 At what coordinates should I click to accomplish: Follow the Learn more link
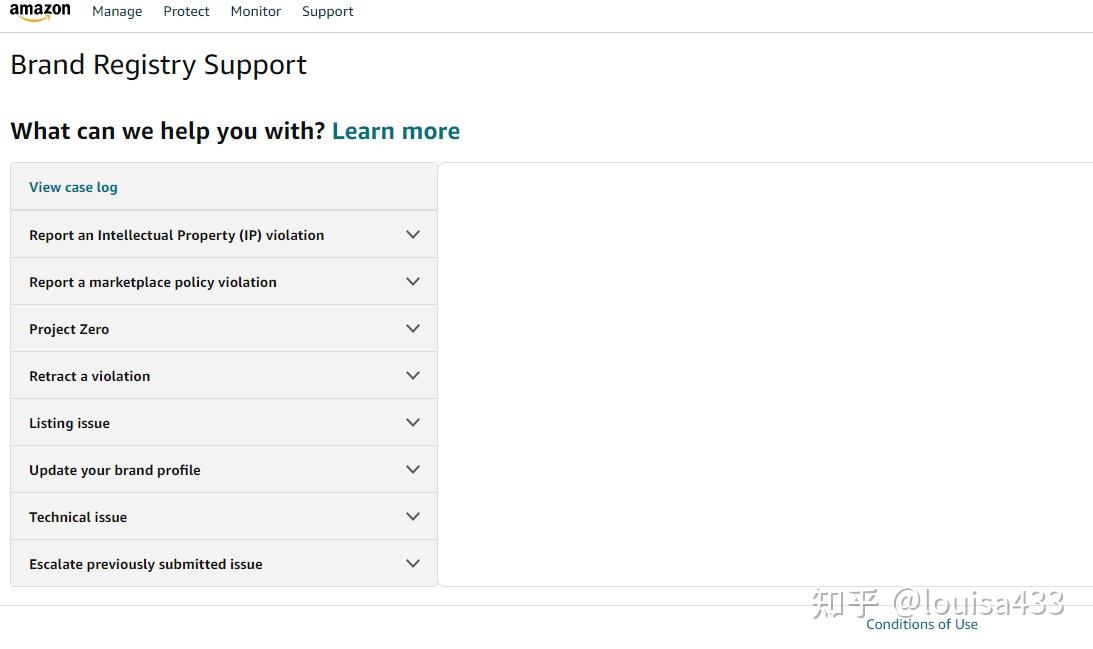pos(396,131)
